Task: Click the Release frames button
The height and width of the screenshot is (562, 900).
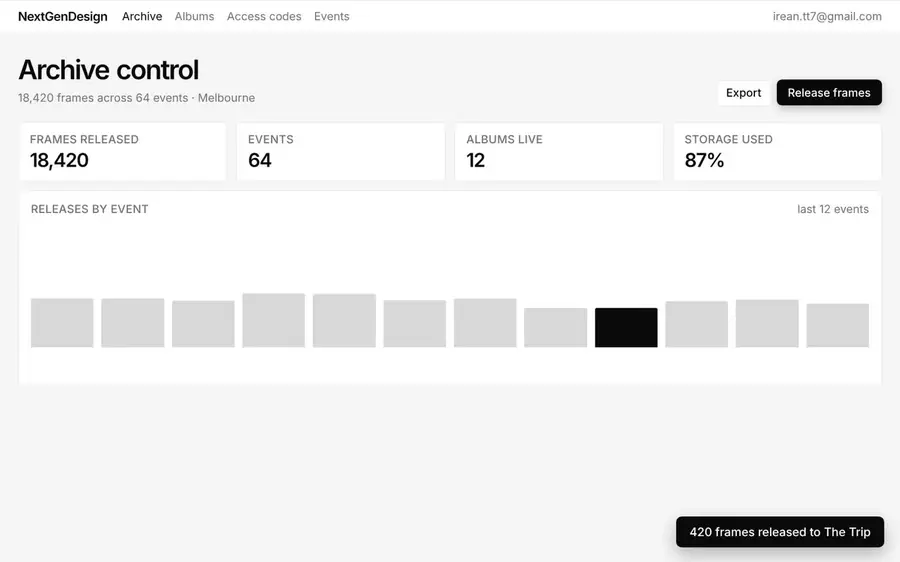Action: click(829, 92)
